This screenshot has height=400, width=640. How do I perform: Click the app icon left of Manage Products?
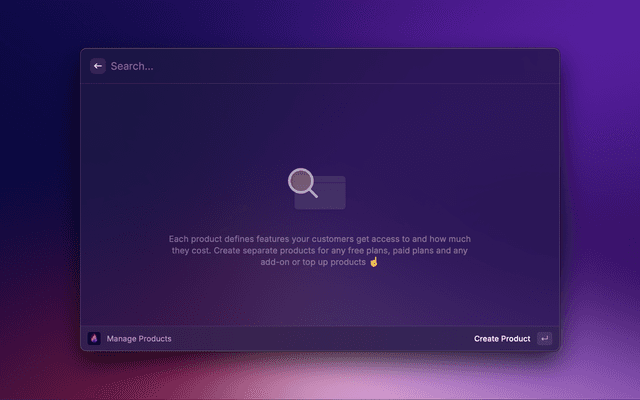pyautogui.click(x=95, y=338)
